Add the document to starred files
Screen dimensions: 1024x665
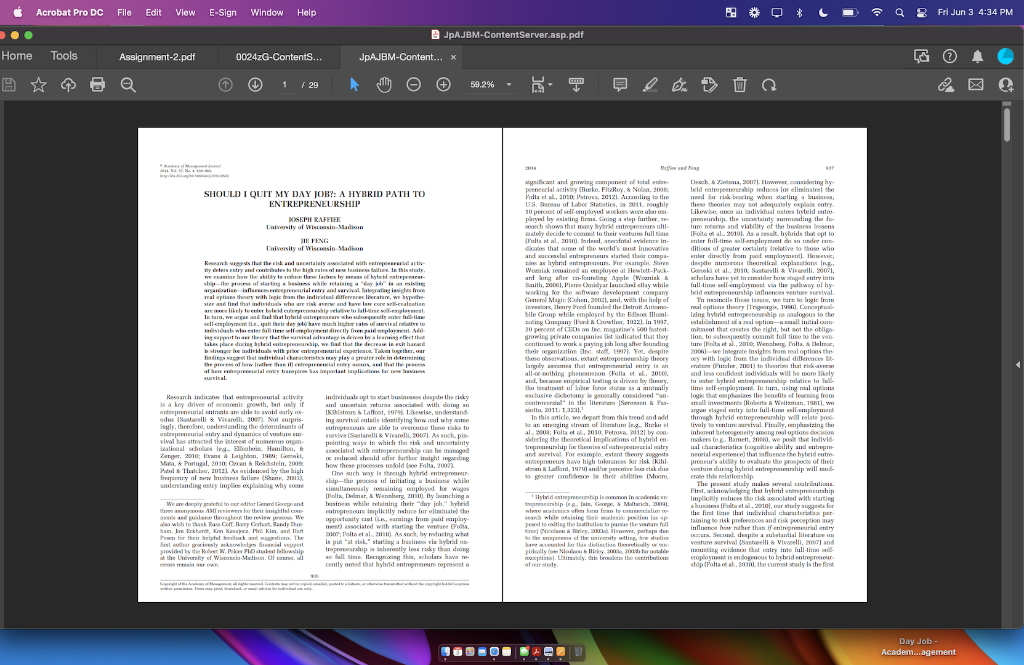tap(39, 85)
